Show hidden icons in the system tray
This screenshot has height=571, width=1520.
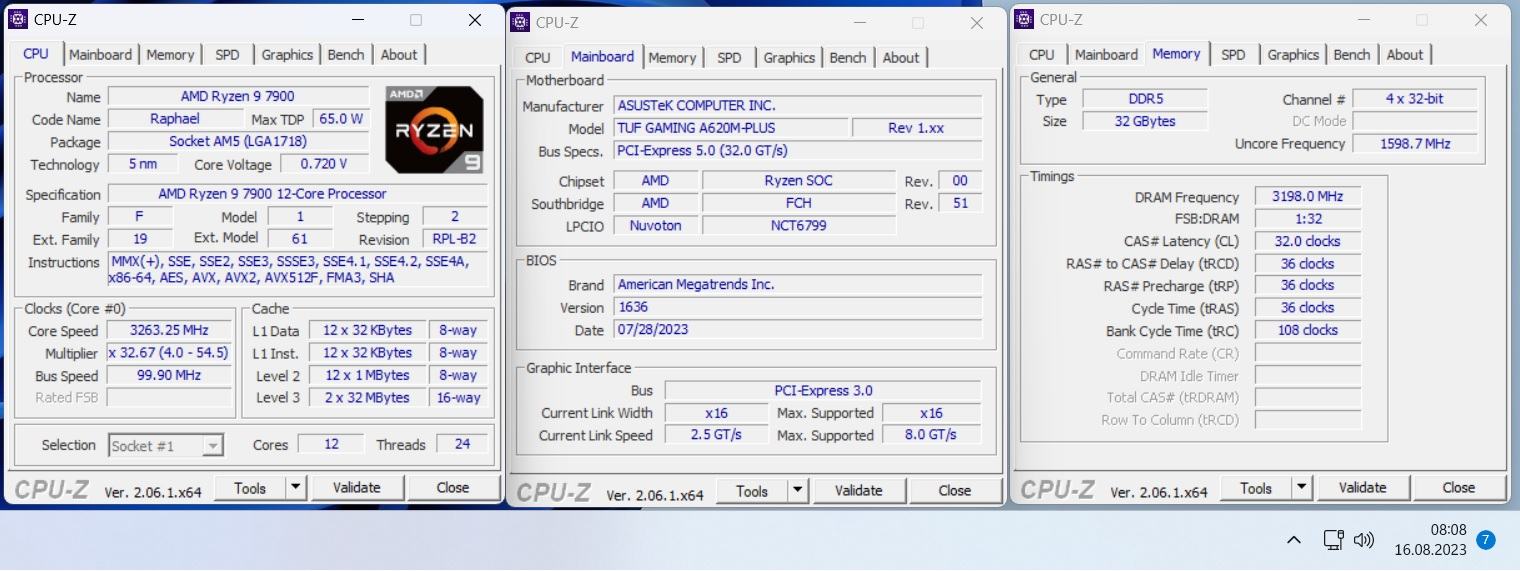(1293, 540)
